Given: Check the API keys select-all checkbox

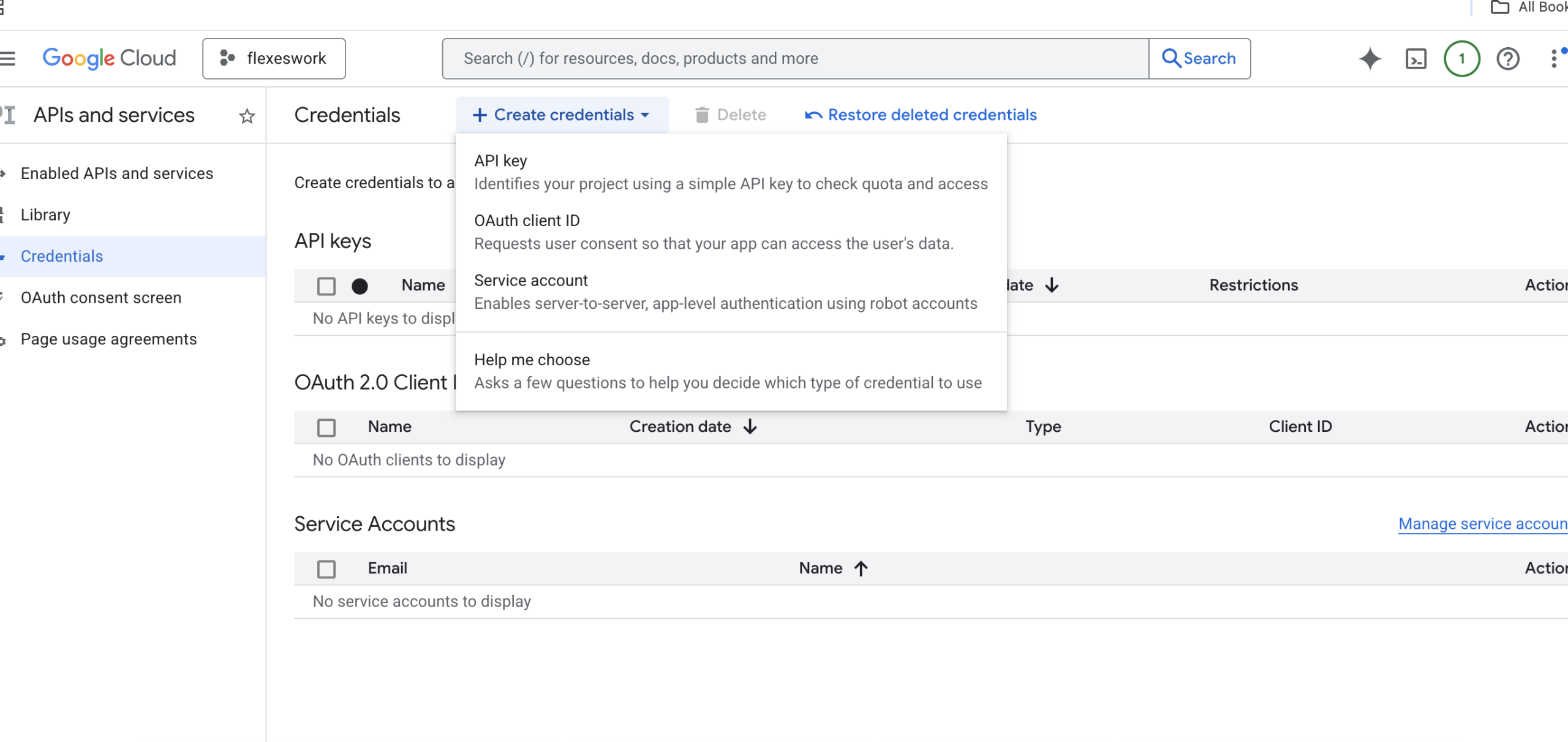Looking at the screenshot, I should click(x=326, y=286).
